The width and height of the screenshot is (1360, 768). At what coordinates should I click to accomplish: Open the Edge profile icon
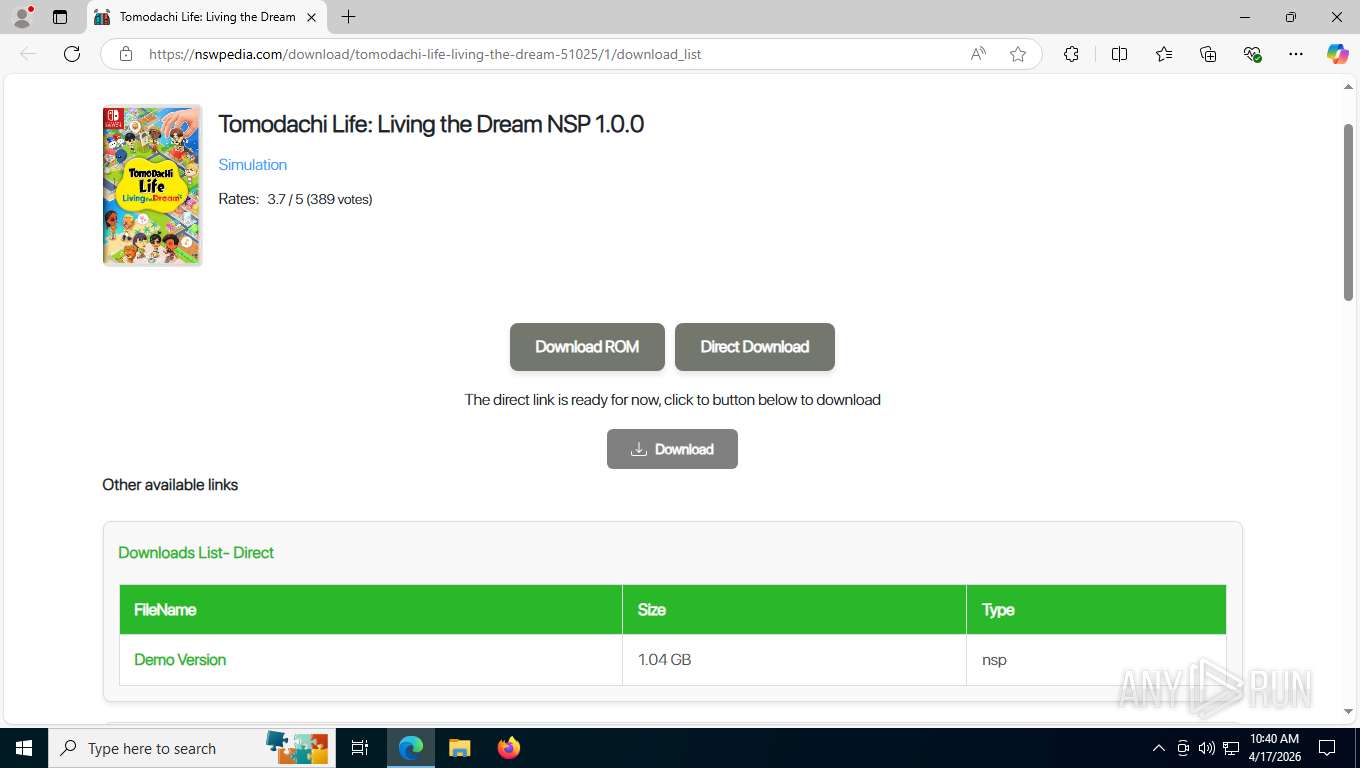point(22,17)
